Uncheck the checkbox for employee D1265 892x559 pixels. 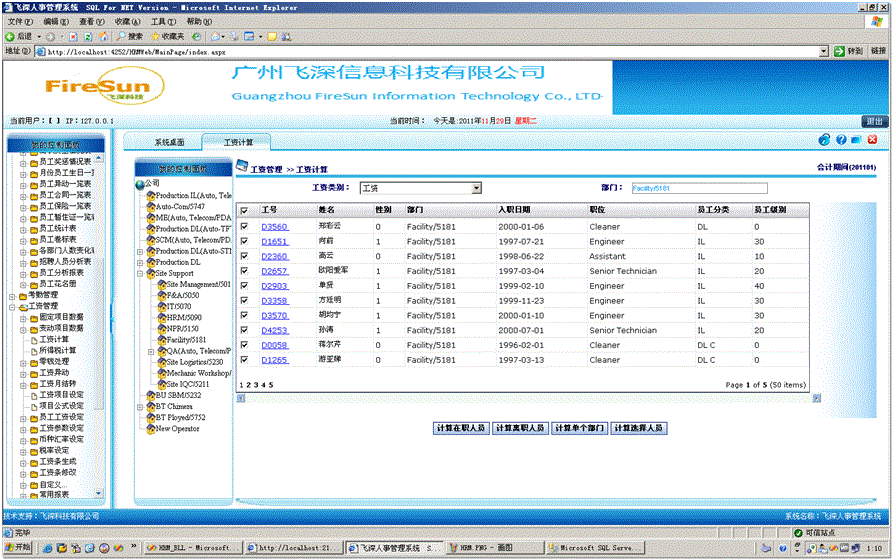(x=244, y=360)
